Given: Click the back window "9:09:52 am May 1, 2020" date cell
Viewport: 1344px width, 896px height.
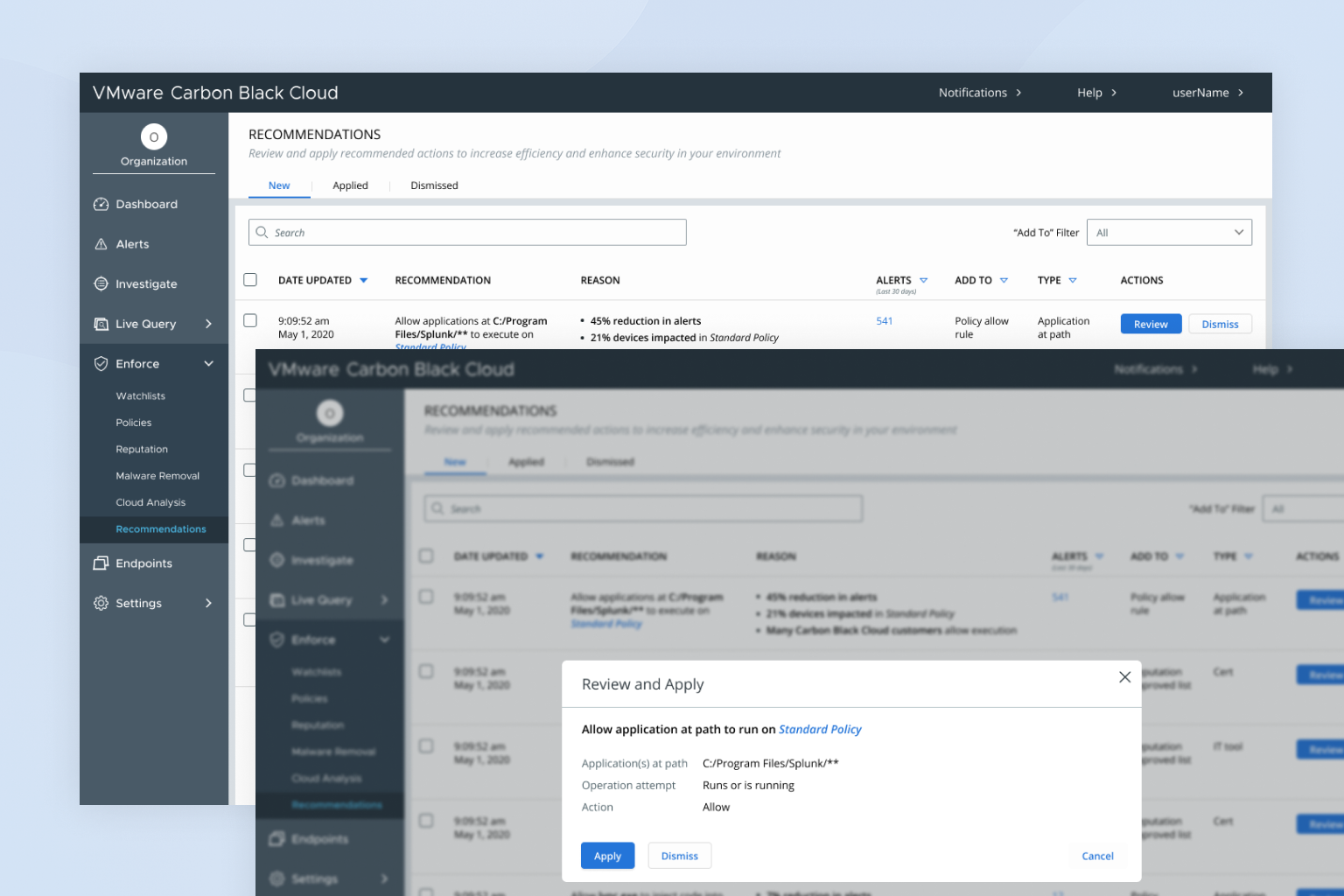Looking at the screenshot, I should (306, 327).
